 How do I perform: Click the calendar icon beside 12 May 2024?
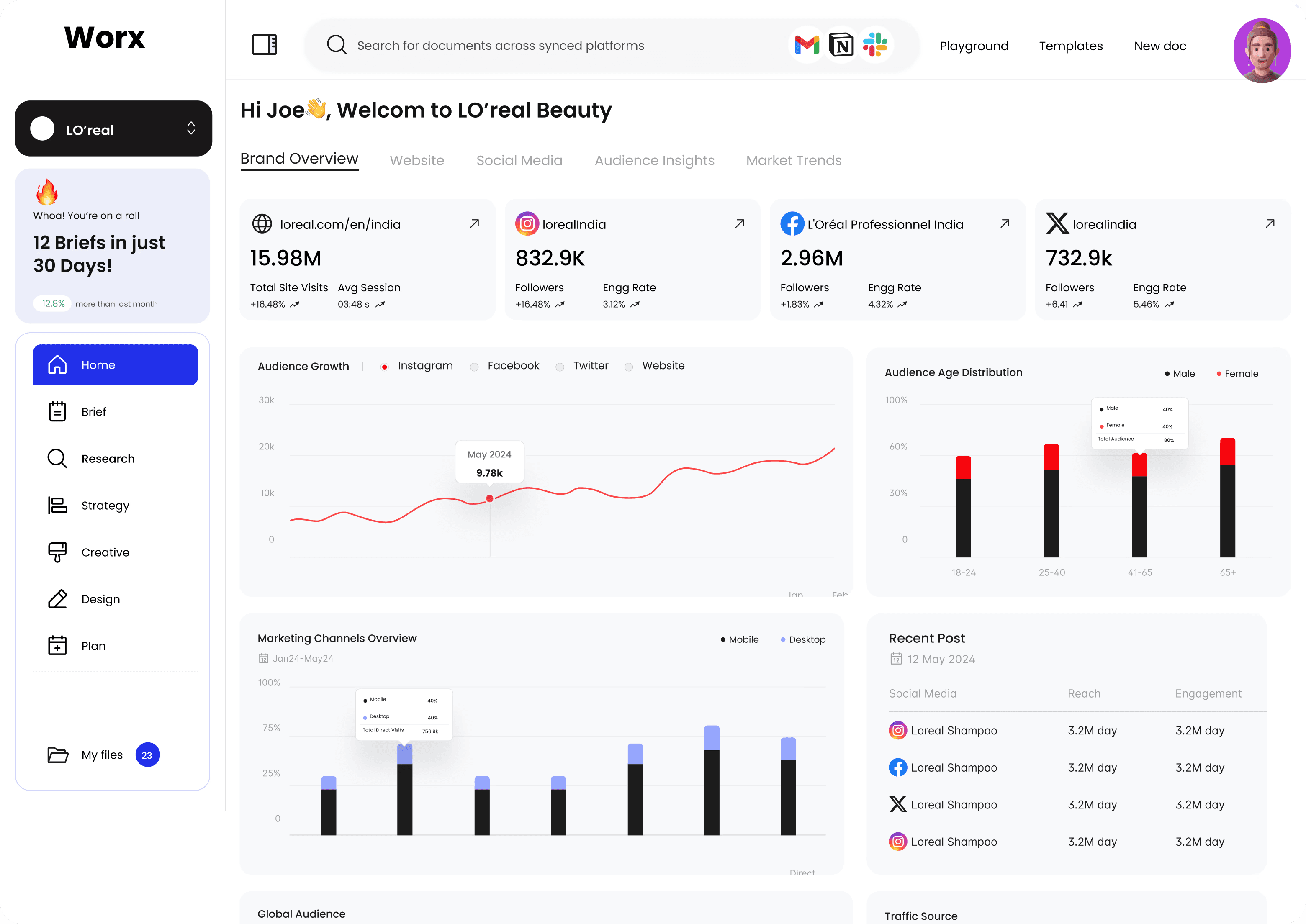coord(896,659)
